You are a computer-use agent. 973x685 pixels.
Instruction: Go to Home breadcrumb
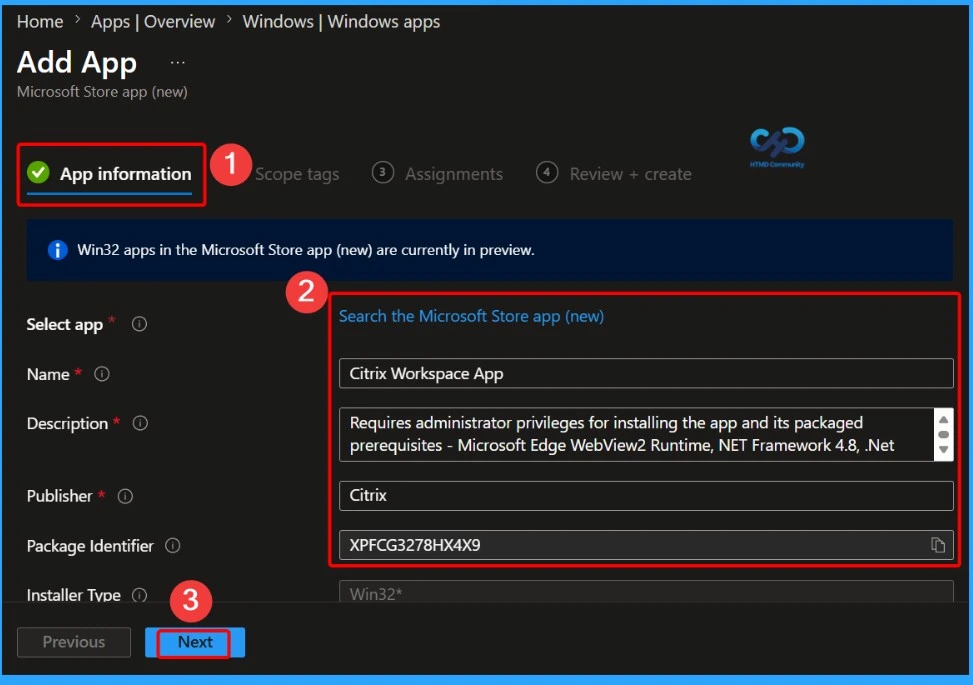pos(40,22)
